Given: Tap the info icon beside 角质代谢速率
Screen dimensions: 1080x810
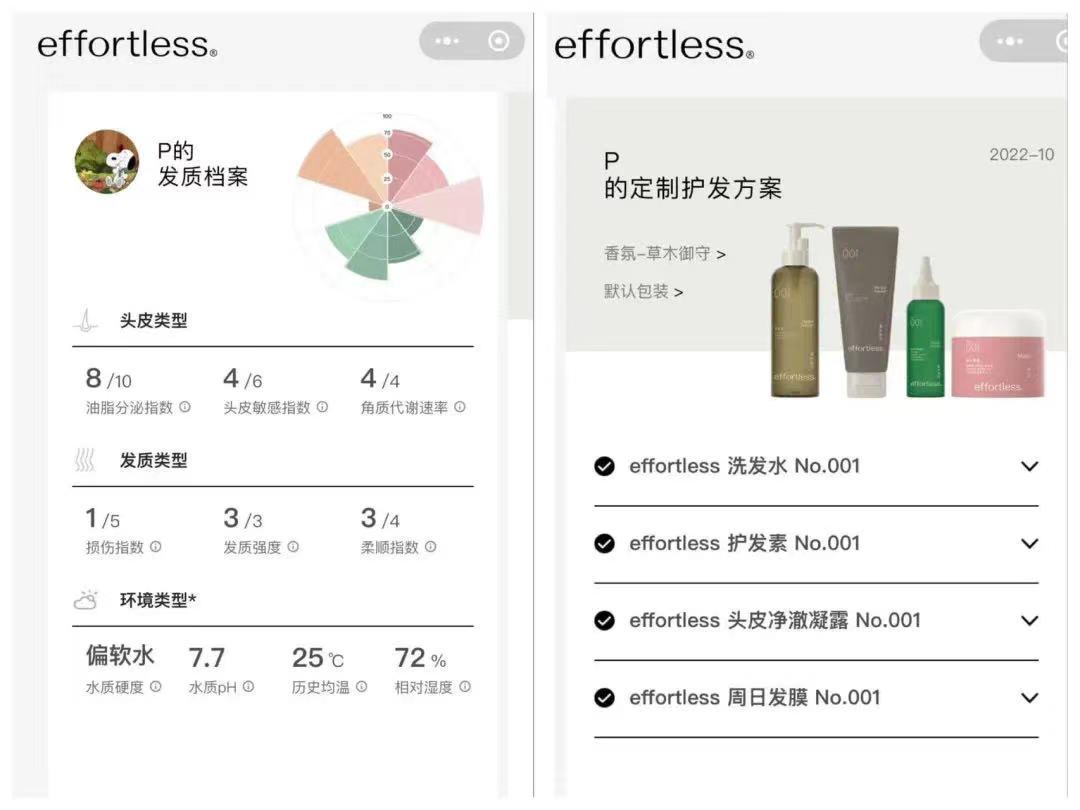Looking at the screenshot, I should click(460, 407).
